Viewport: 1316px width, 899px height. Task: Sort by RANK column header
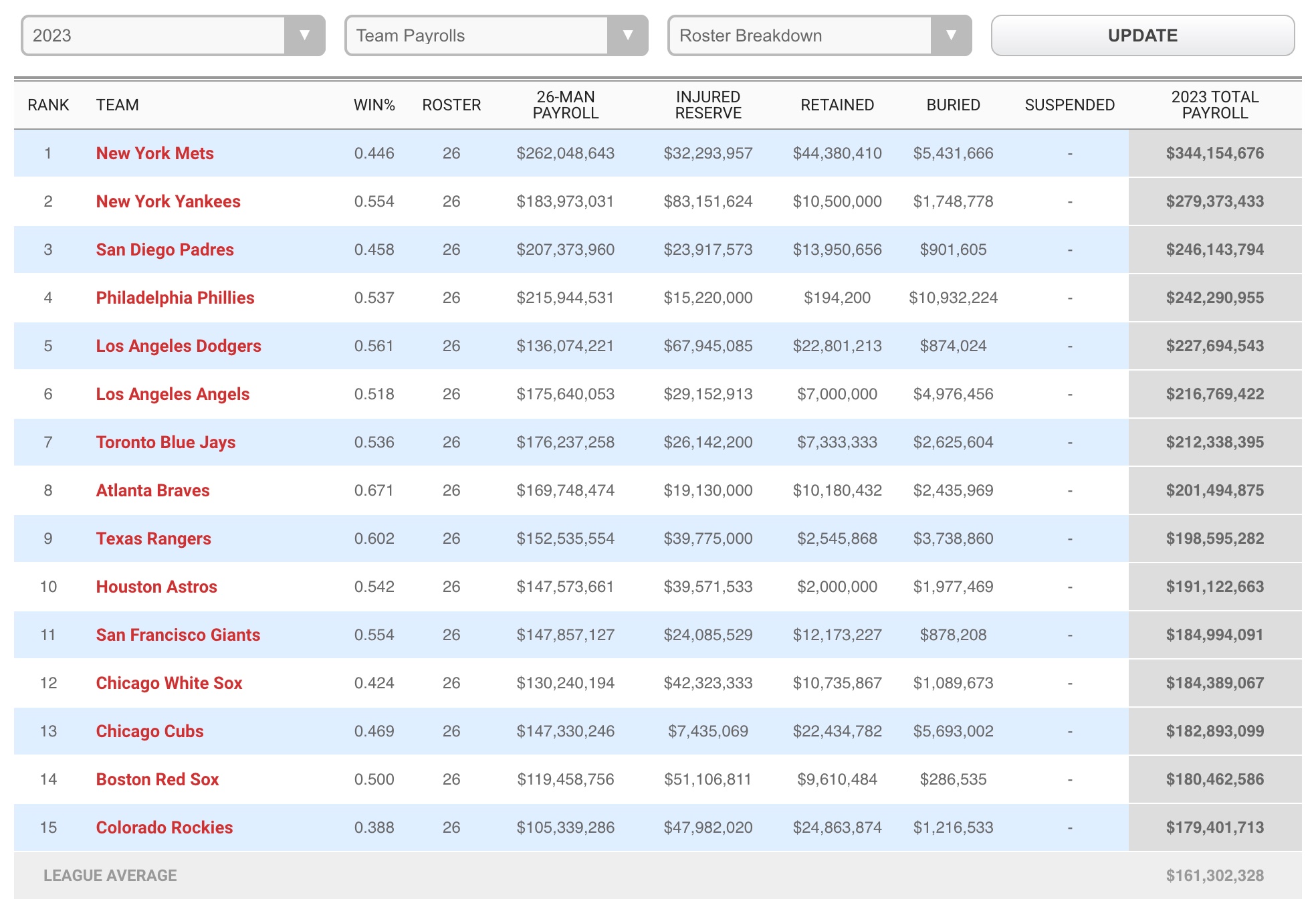48,105
